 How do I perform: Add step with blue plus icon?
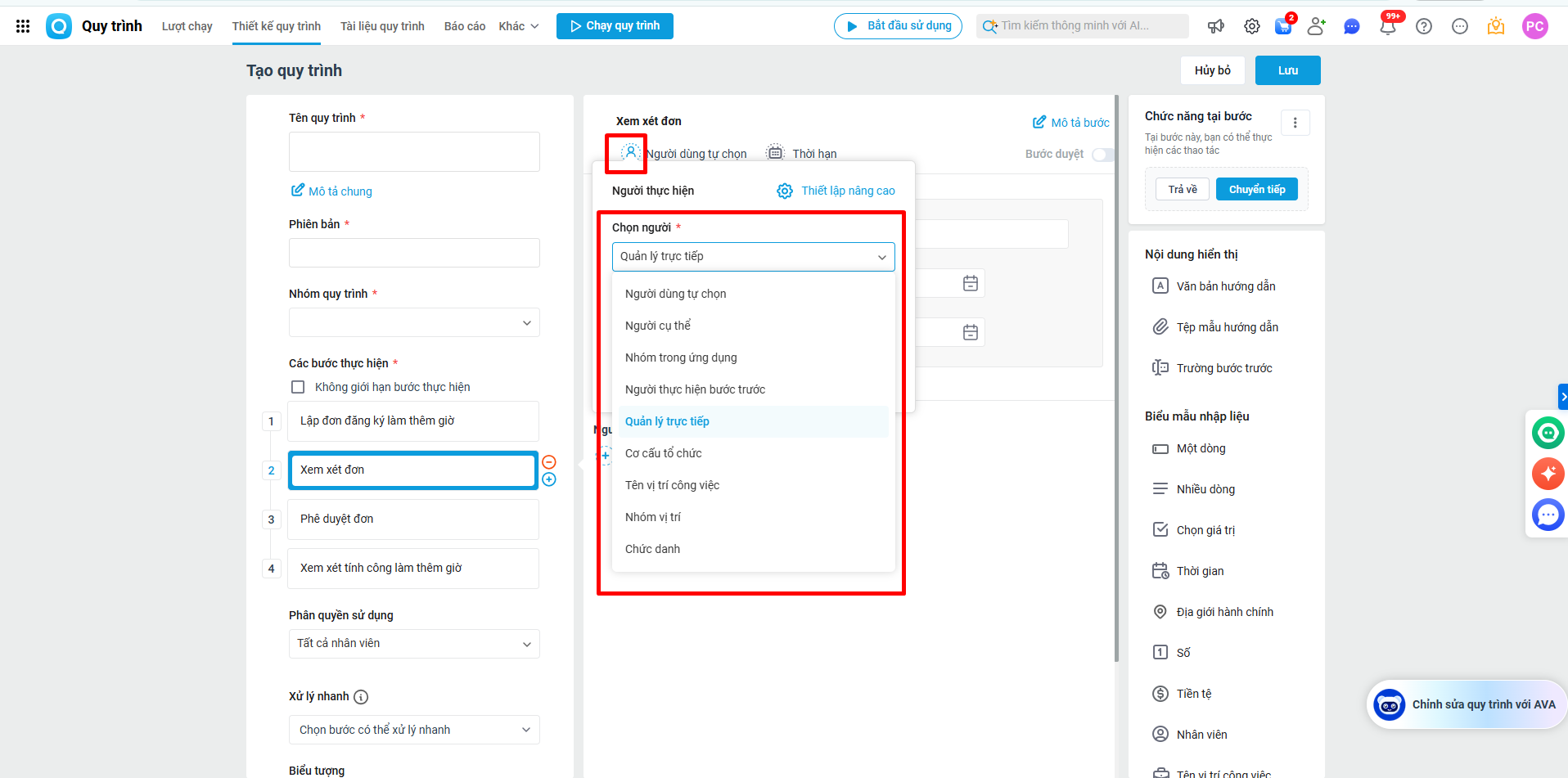point(549,479)
